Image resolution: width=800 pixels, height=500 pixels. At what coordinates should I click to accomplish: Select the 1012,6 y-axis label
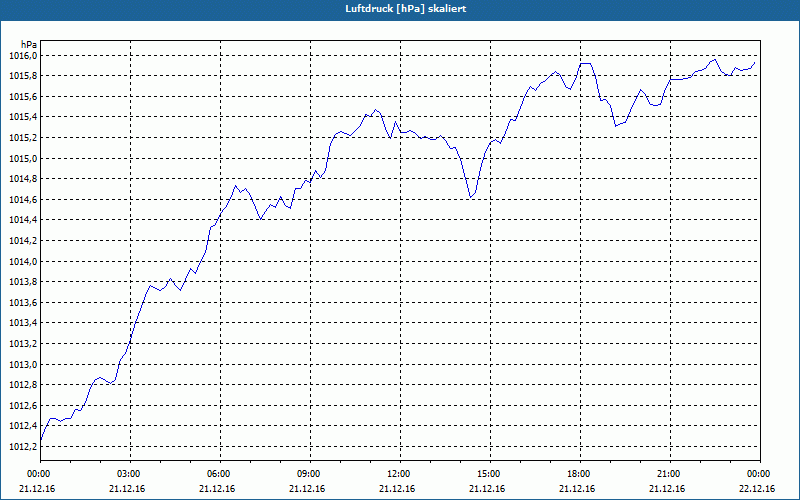23,406
